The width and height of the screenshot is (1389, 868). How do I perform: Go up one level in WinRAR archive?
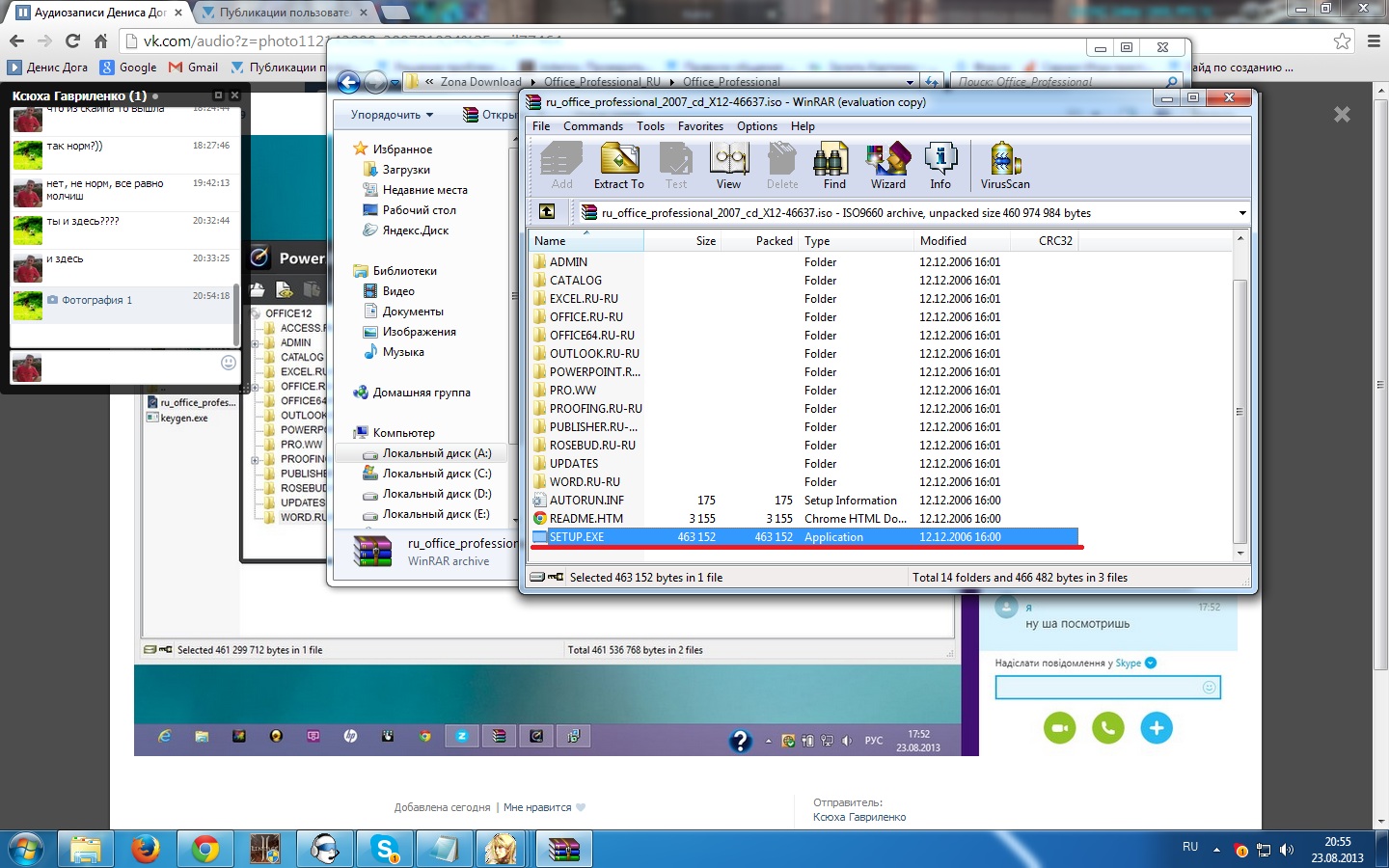tap(547, 212)
